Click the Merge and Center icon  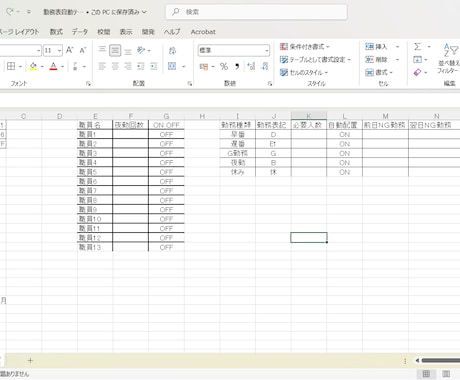pyautogui.click(x=172, y=66)
